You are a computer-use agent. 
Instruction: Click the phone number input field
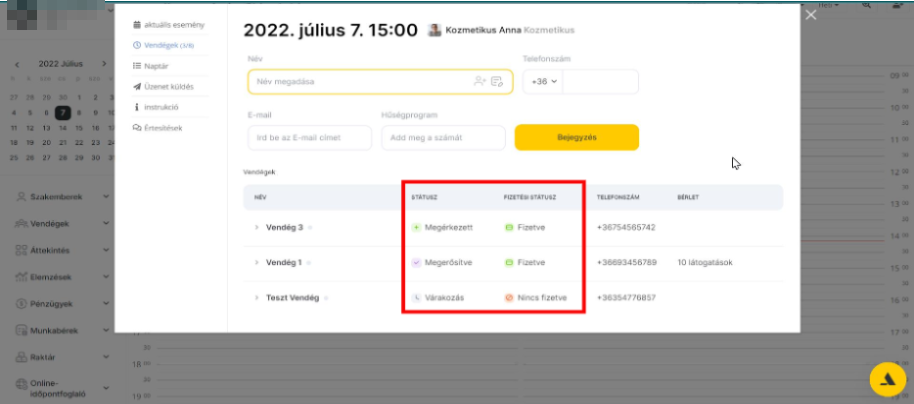(600, 82)
